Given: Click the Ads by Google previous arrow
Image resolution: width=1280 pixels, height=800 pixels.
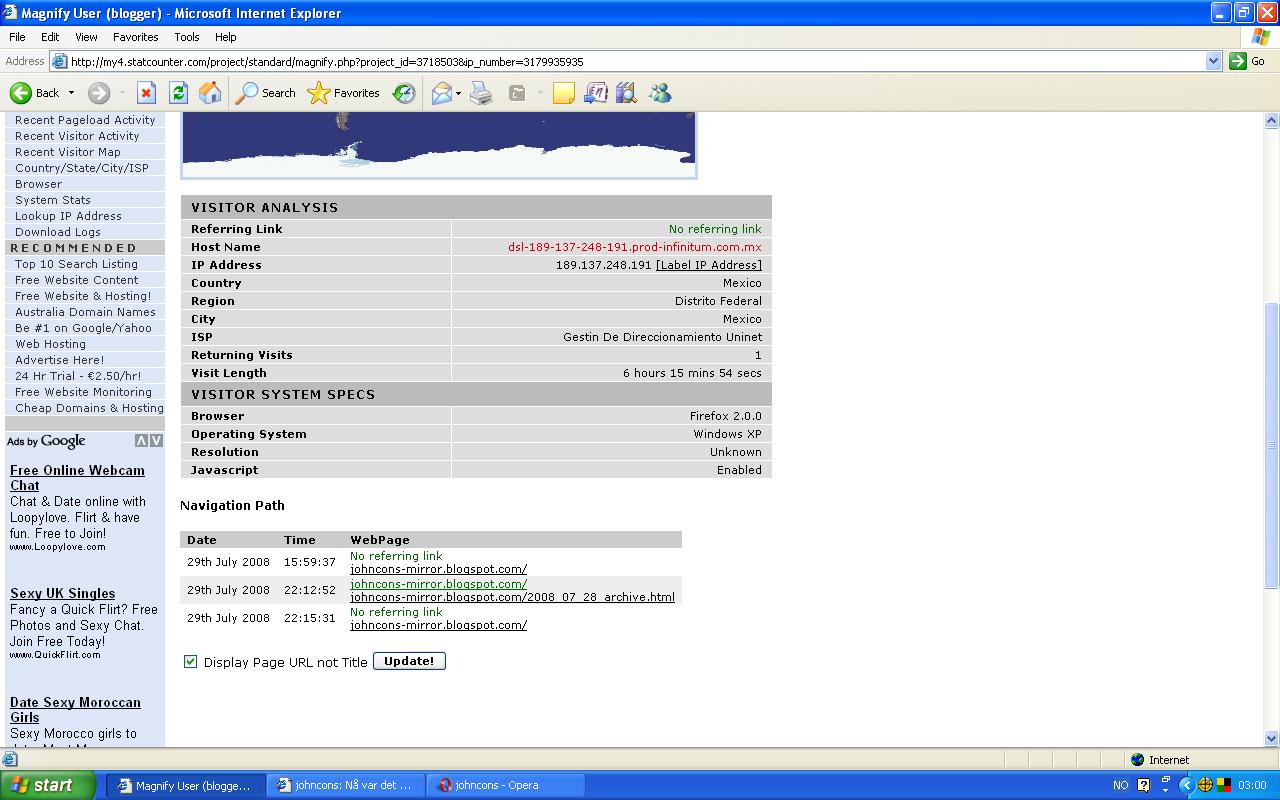Looking at the screenshot, I should click(141, 441).
